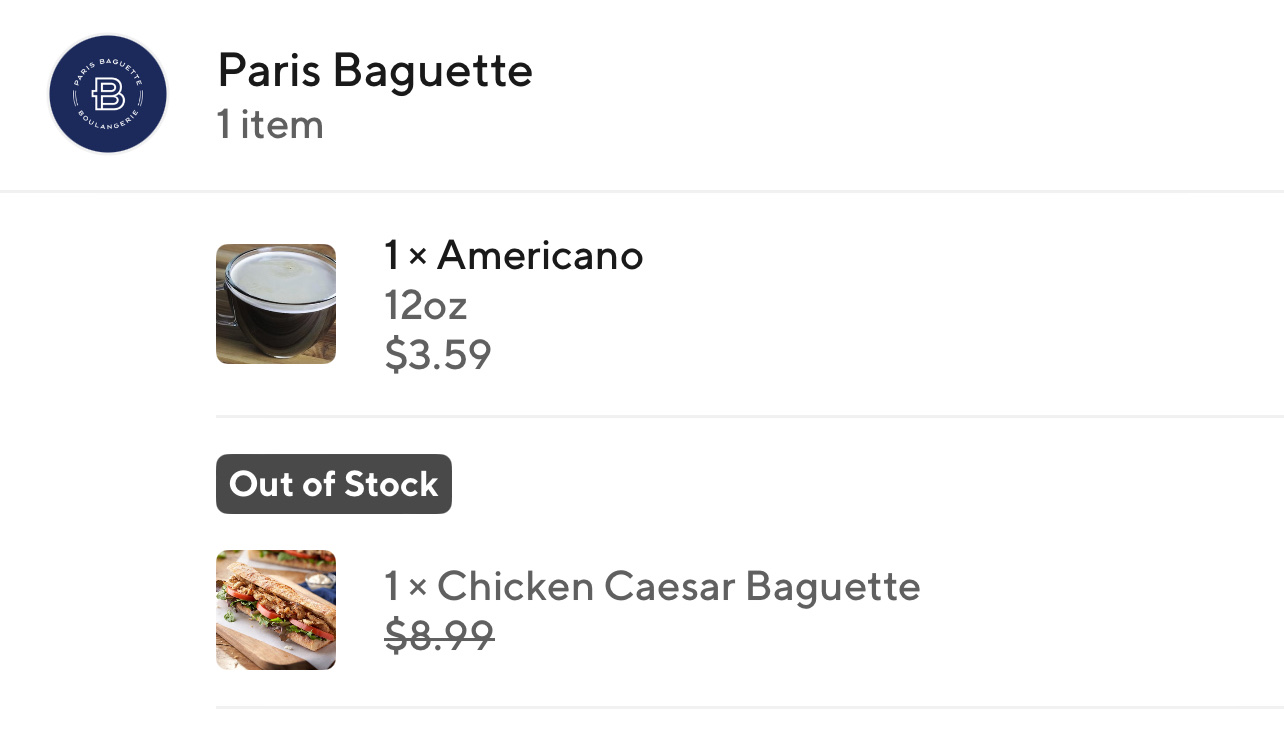The image size is (1284, 729).
Task: Click the multiplication sign beside Chicken Caesar Baguette
Action: coord(417,587)
